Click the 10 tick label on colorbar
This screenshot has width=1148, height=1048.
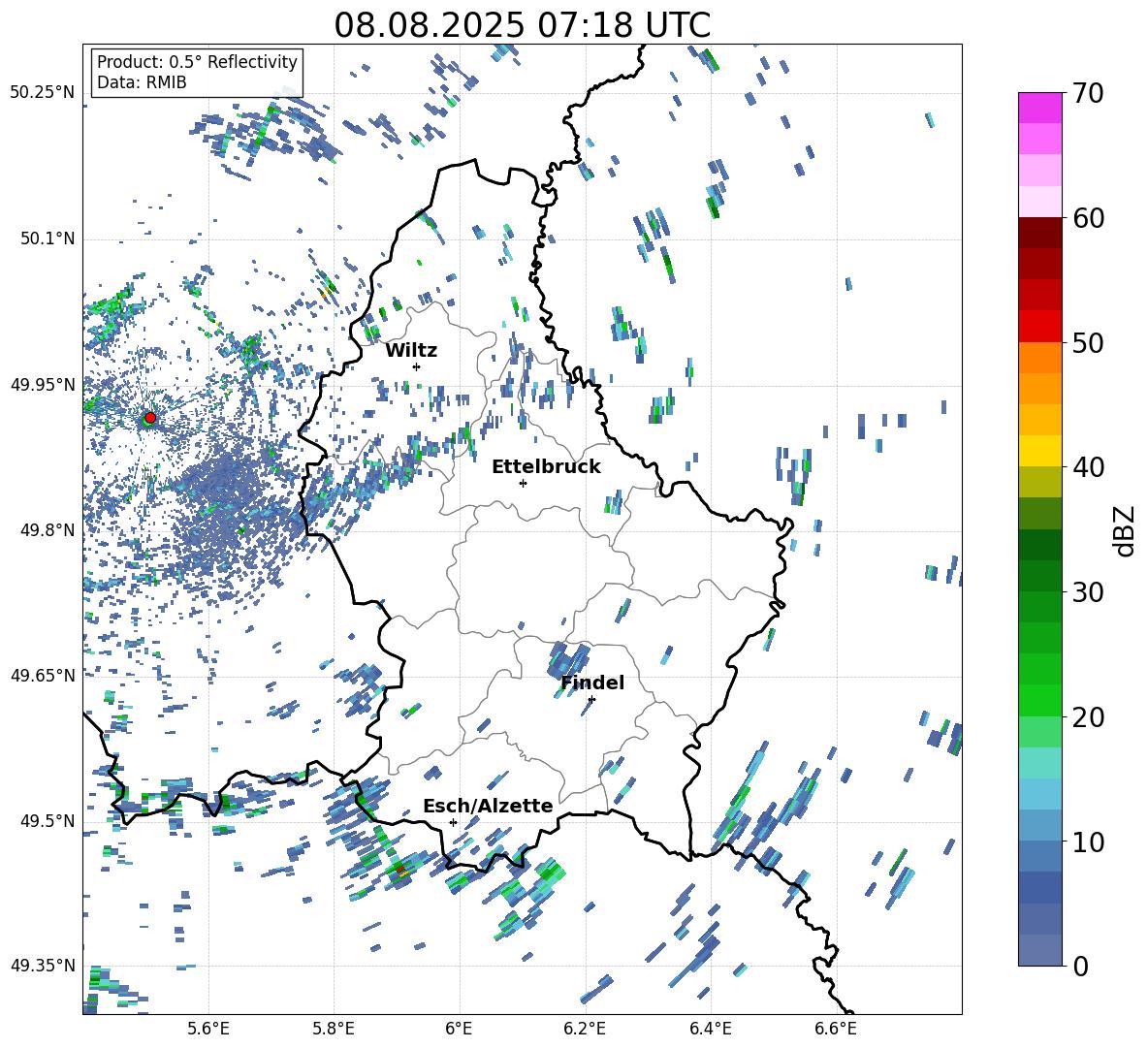(1088, 842)
